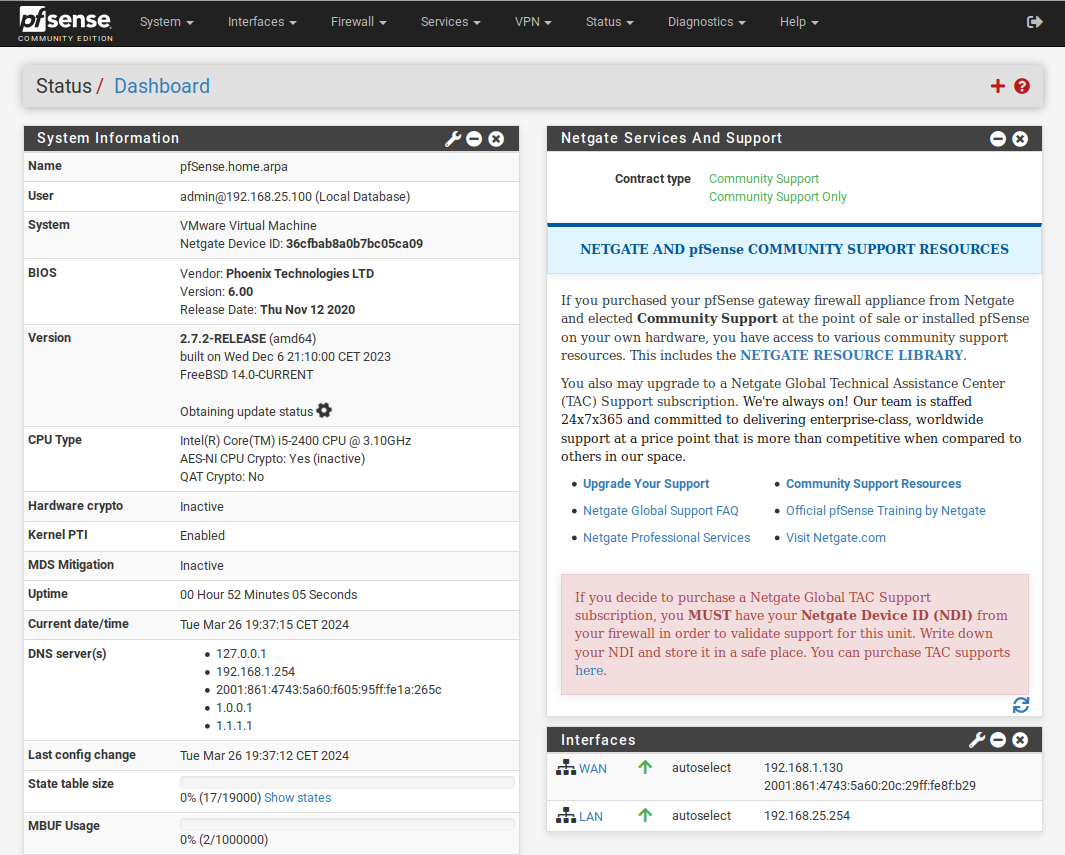Open the Services menu
This screenshot has width=1065, height=855.
(450, 22)
